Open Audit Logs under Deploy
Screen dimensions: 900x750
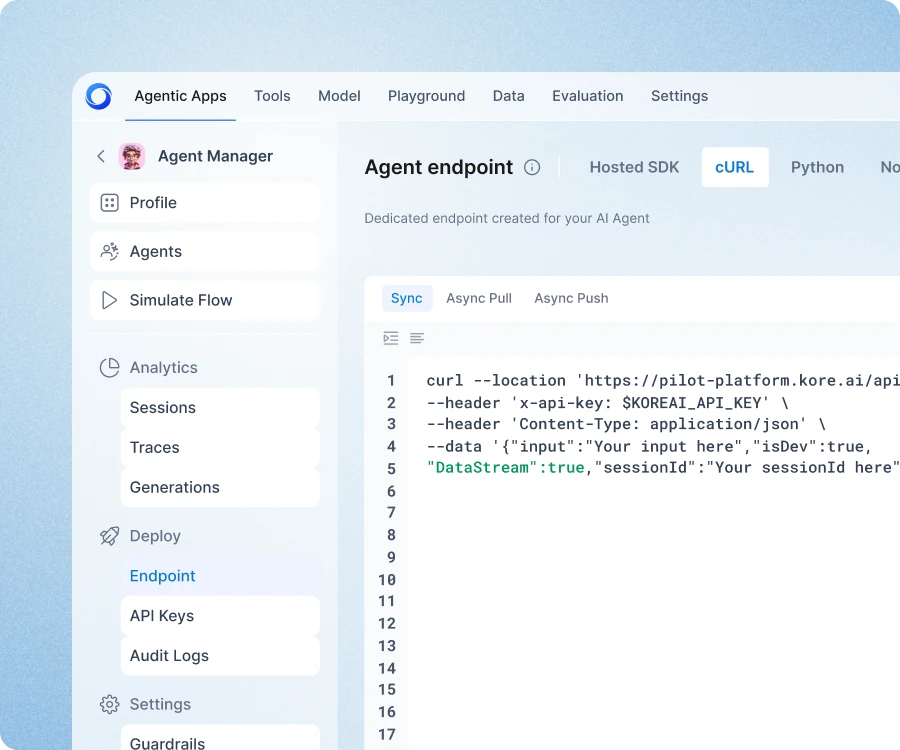tap(220, 655)
